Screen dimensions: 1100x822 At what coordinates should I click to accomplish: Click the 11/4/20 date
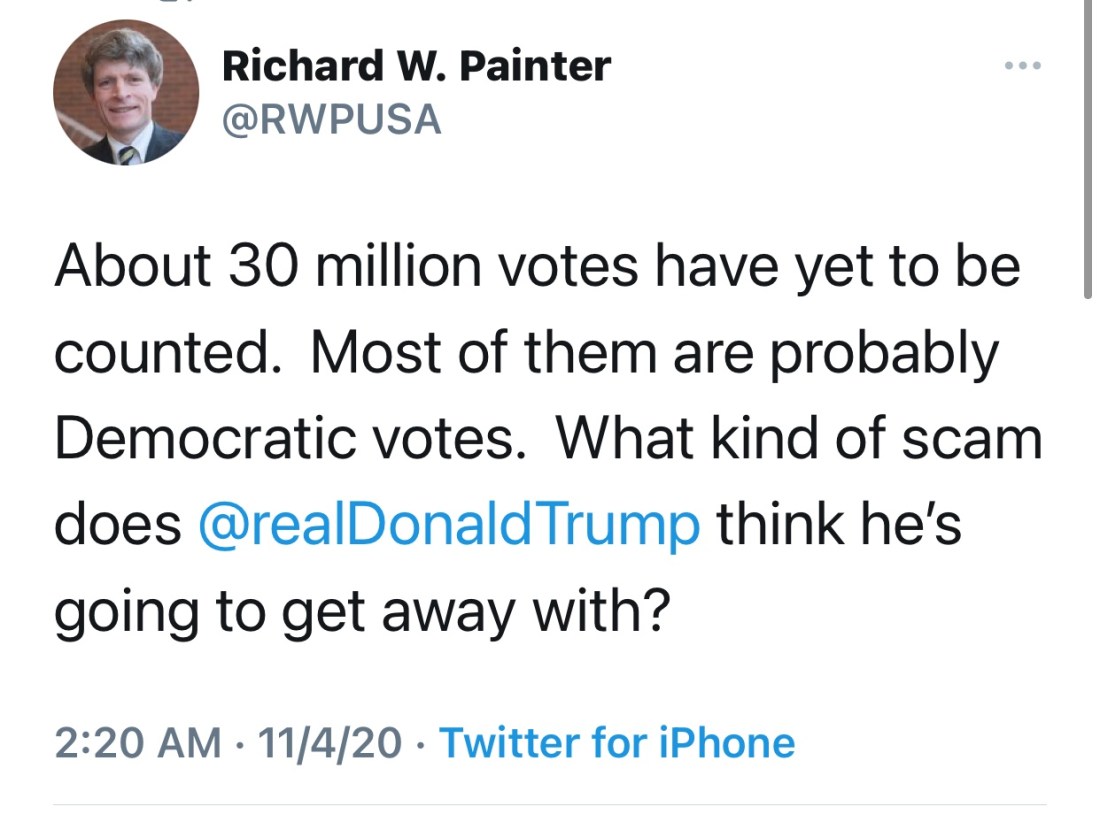pyautogui.click(x=330, y=743)
